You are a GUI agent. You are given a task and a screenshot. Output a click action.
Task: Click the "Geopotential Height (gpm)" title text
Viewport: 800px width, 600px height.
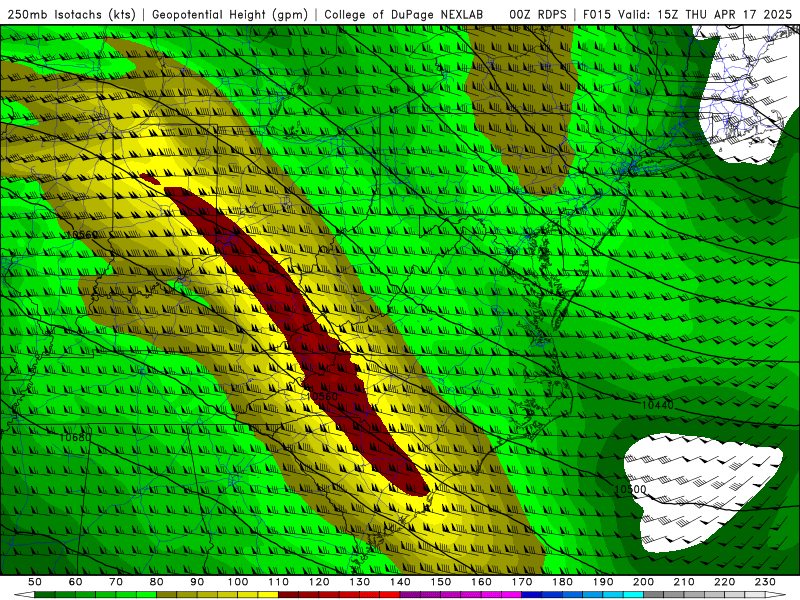[x=230, y=15]
